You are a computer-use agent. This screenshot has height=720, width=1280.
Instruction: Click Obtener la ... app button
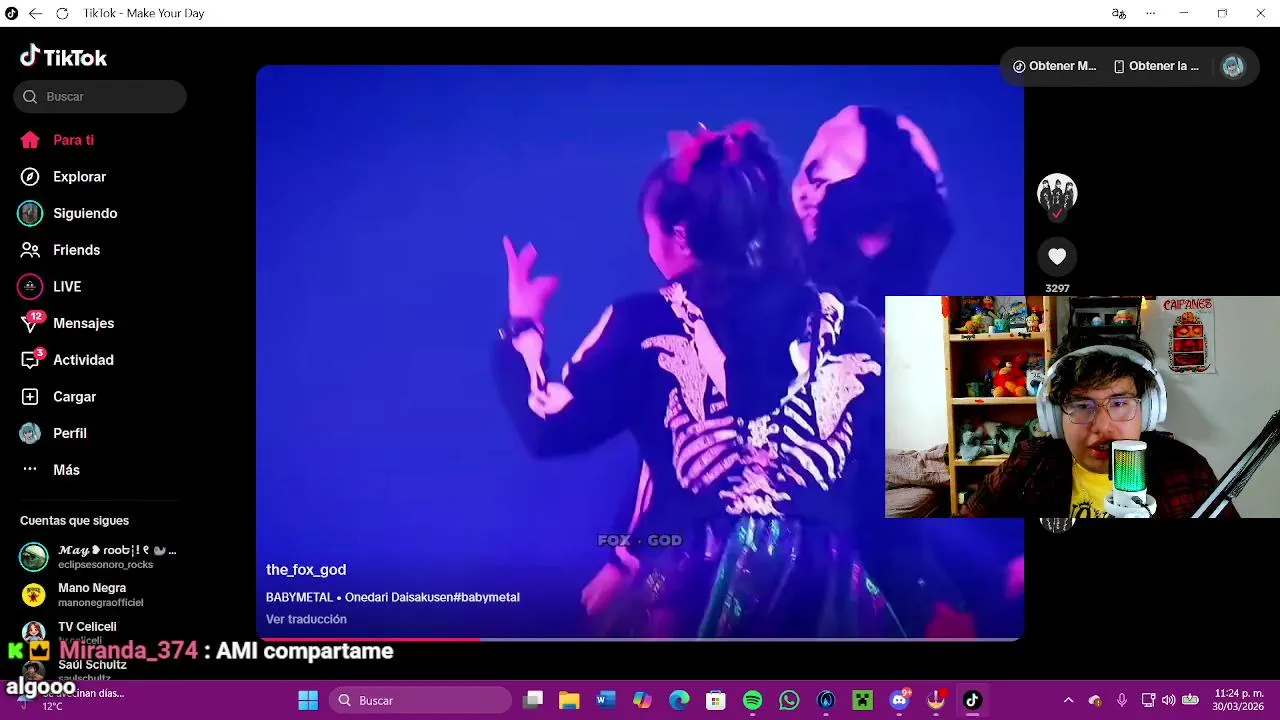[1156, 66]
